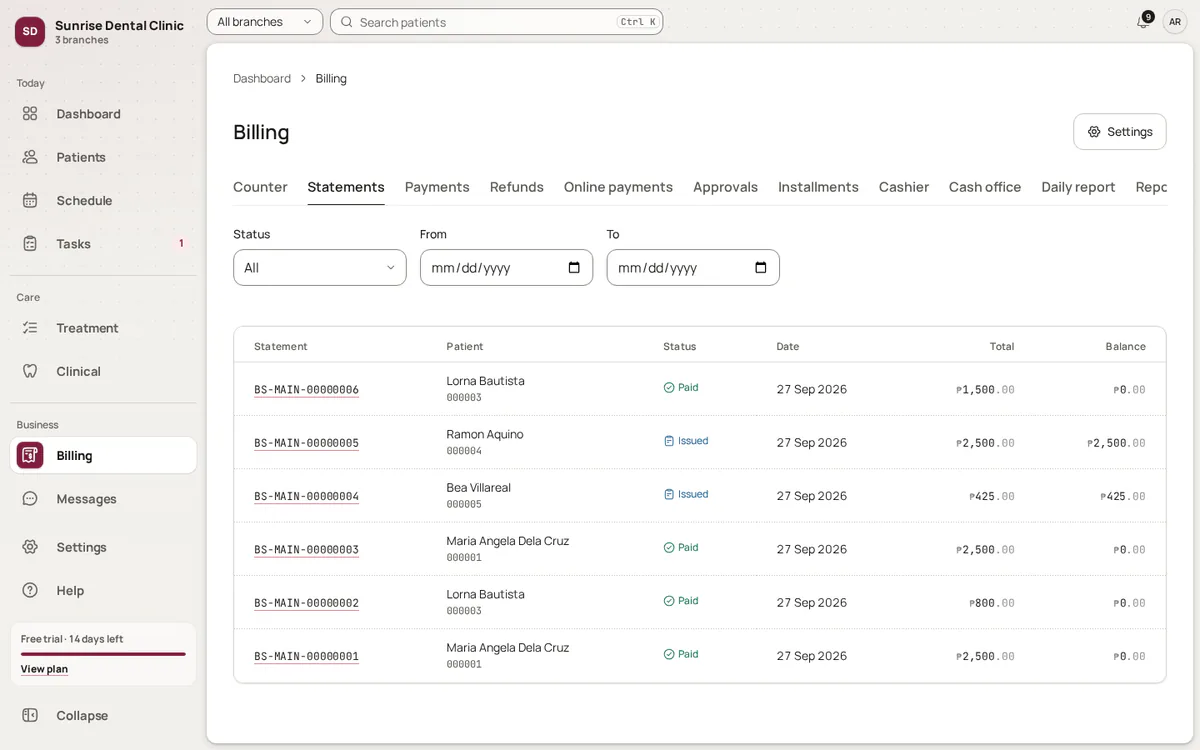
Task: Open statement BS-MAIN-00000003
Action: tap(306, 550)
